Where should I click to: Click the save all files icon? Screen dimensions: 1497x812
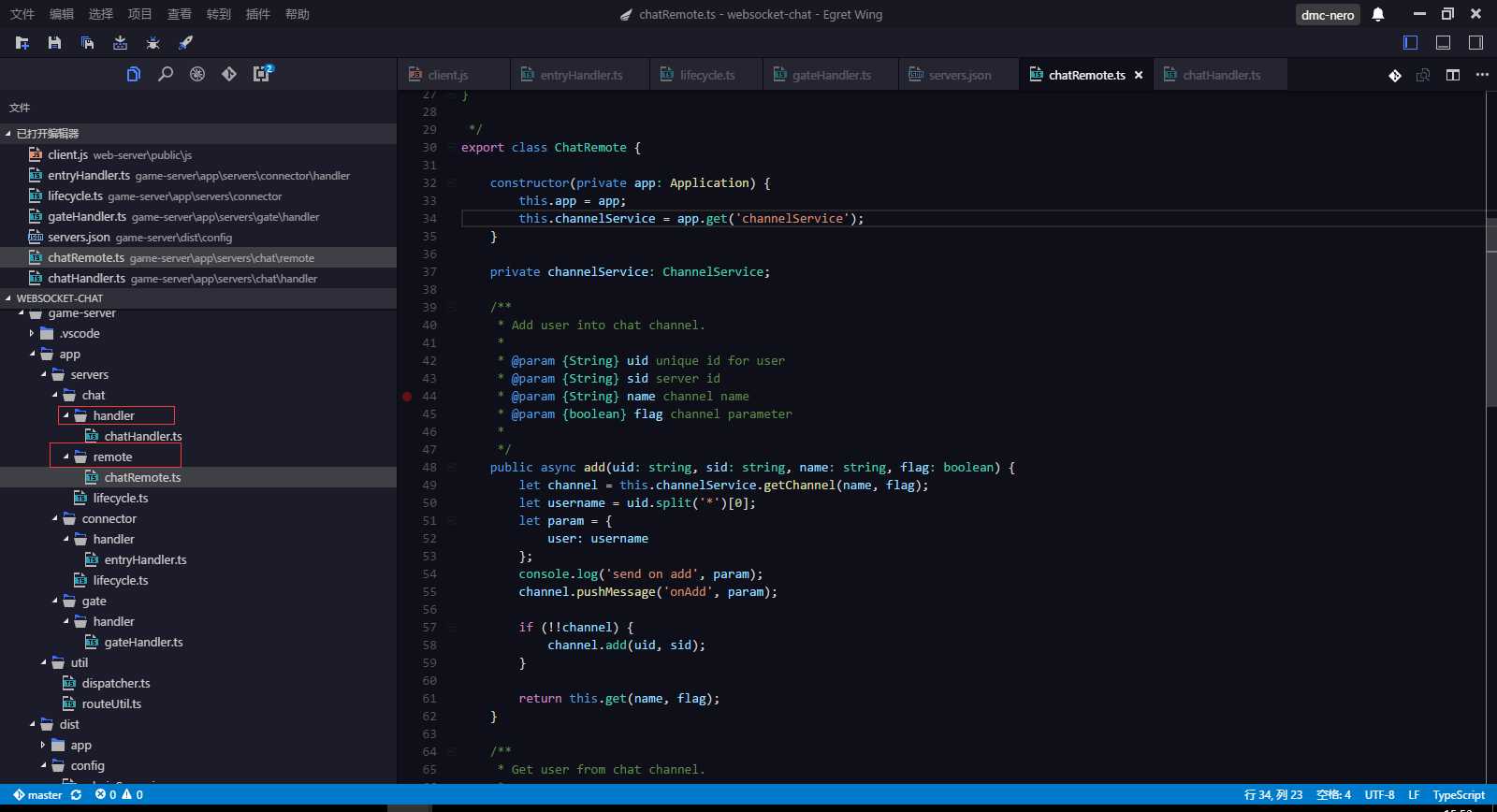(x=87, y=43)
